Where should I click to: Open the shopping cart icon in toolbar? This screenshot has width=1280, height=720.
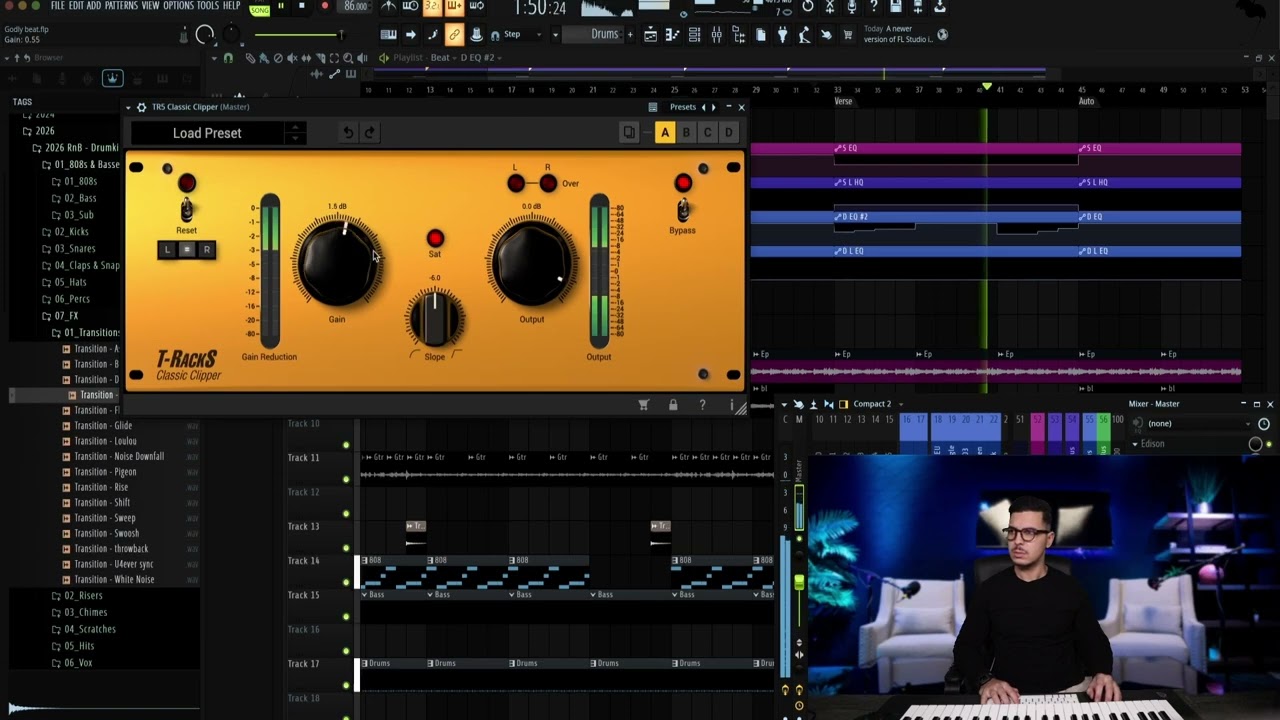[848, 35]
